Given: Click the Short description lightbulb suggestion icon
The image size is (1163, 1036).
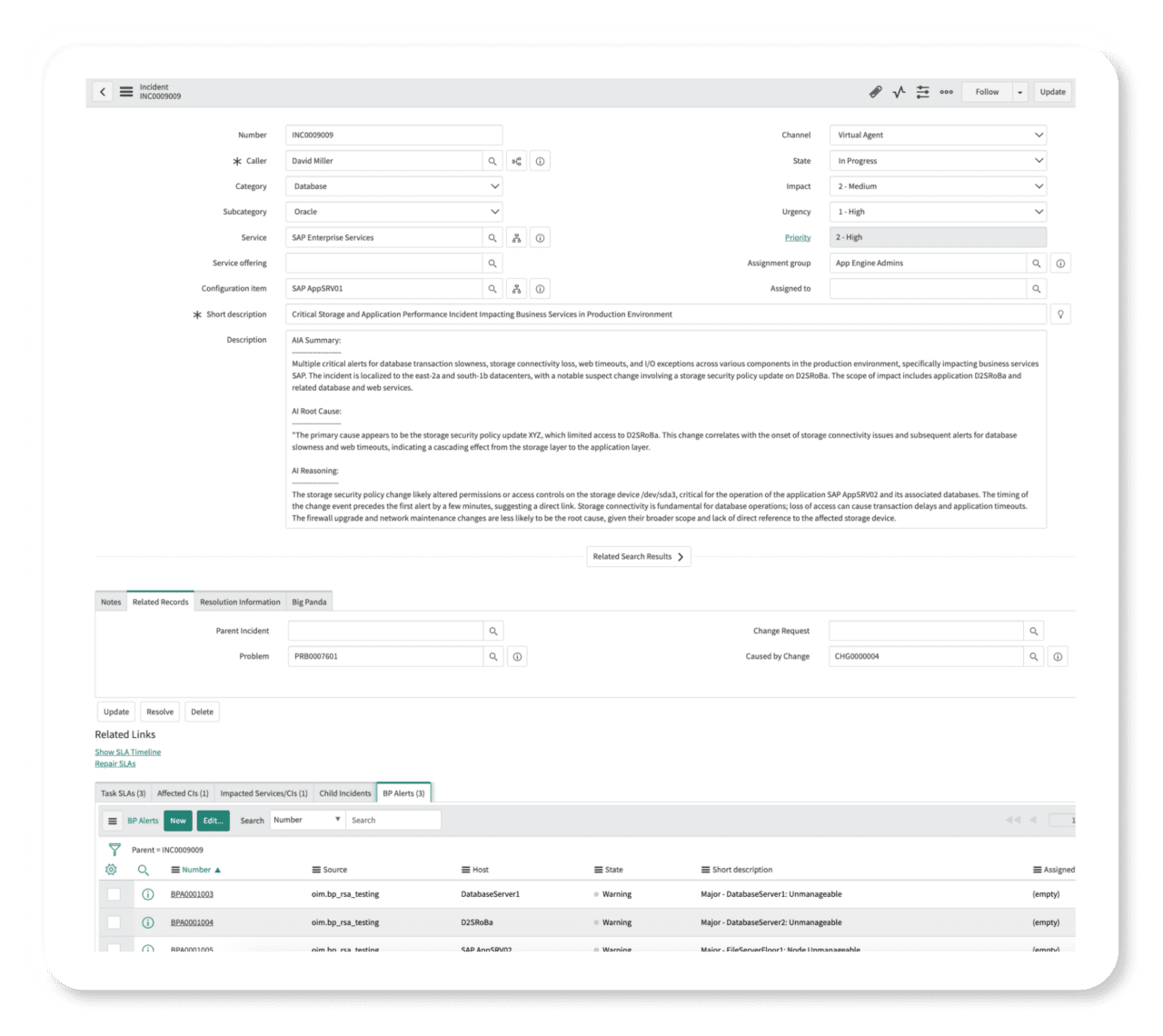Looking at the screenshot, I should pyautogui.click(x=1060, y=314).
